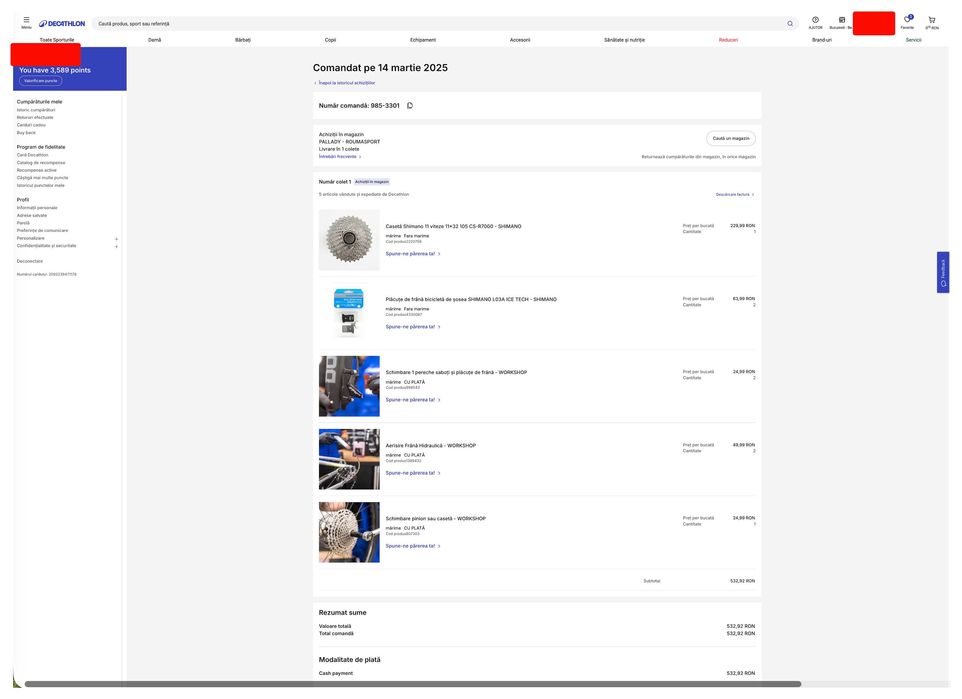
Task: Open the Favorite heart icon
Action: (x=907, y=22)
